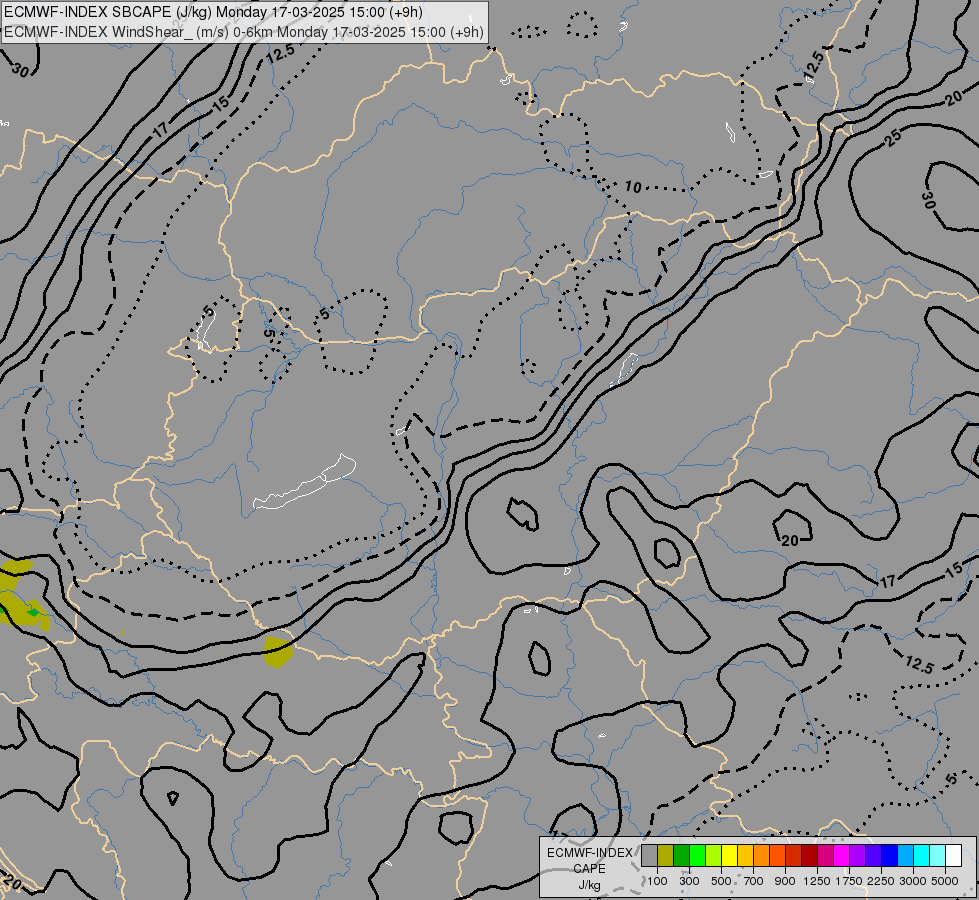The image size is (979, 900).
Task: Click the 'J/kg' unit label in the legend
Action: coord(589,886)
